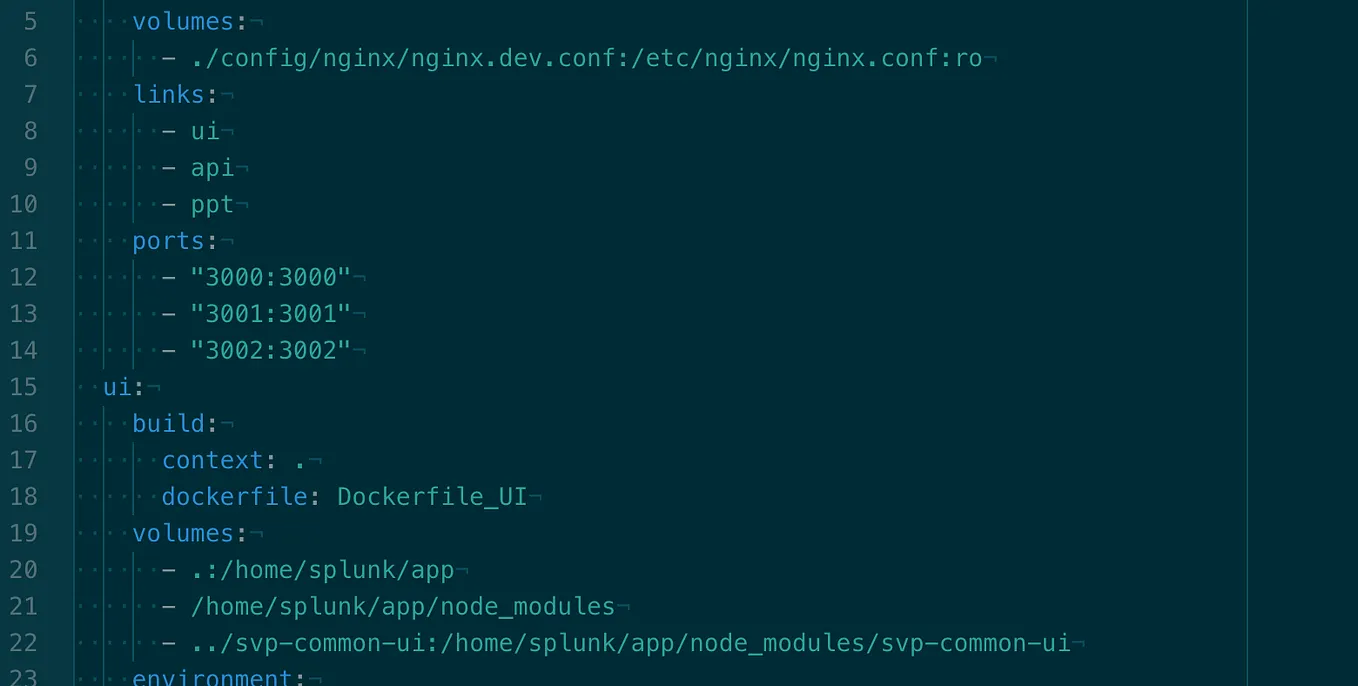Screen dimensions: 1358x686
Task: Click the Dockerfile_UI value
Action: point(432,497)
